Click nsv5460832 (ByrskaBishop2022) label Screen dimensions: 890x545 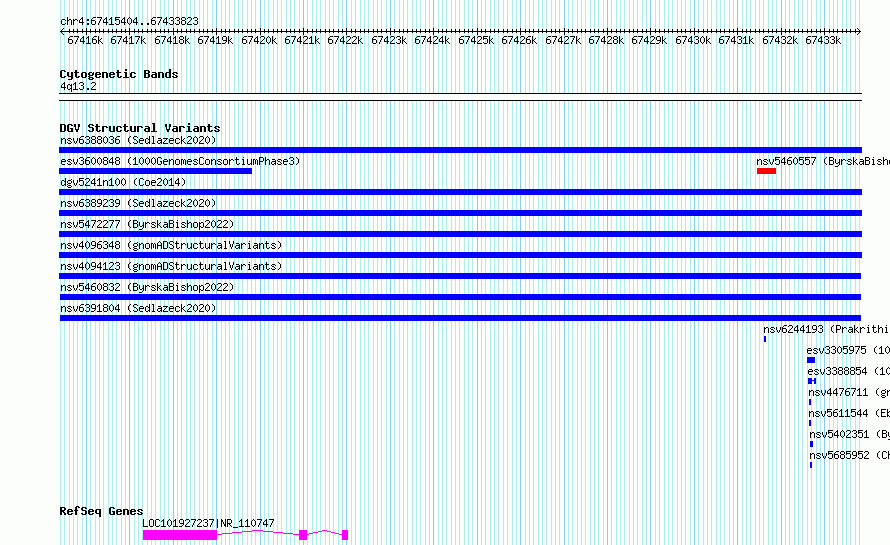click(x=147, y=287)
